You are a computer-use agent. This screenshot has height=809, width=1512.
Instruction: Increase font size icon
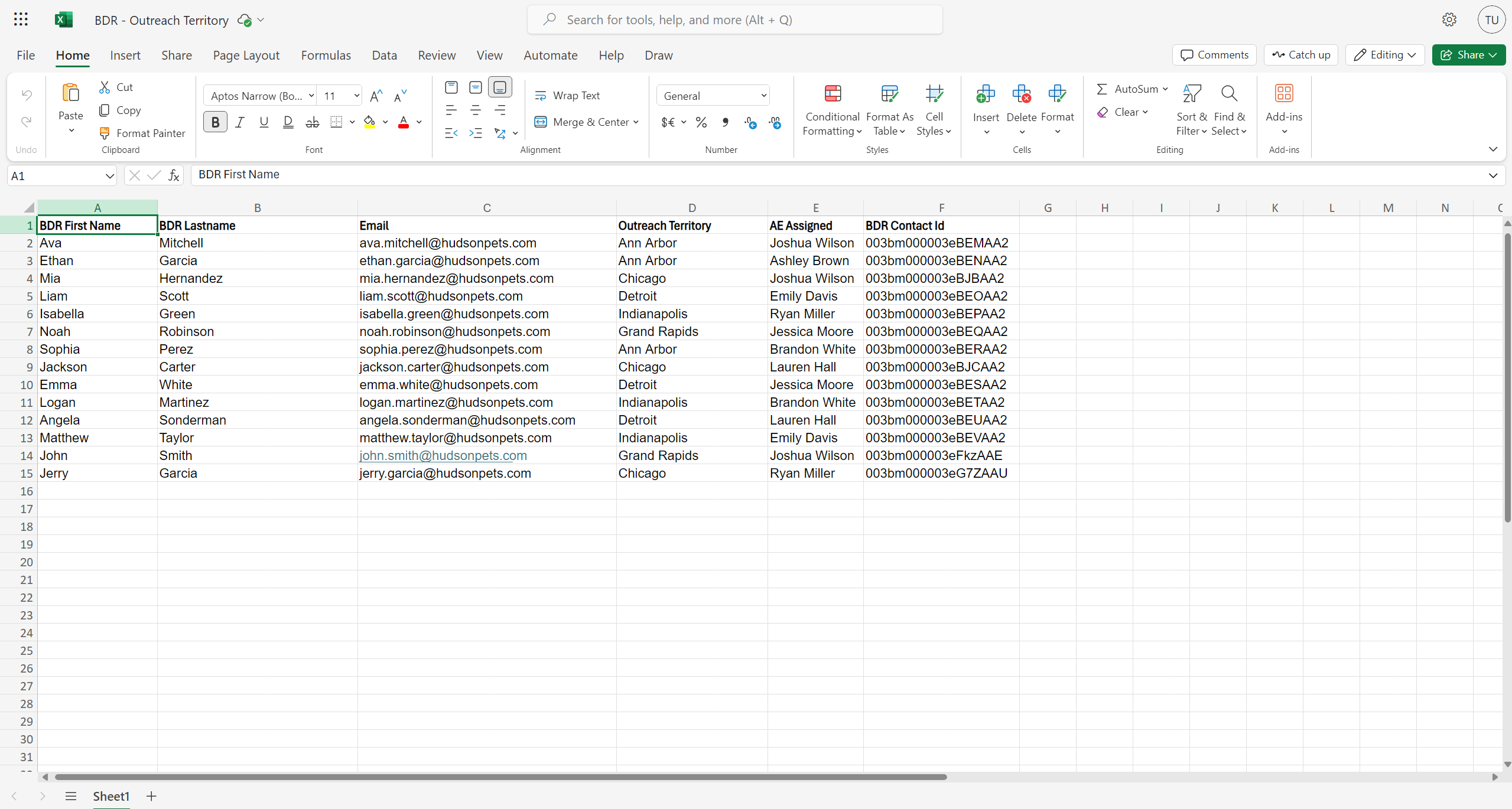(376, 96)
